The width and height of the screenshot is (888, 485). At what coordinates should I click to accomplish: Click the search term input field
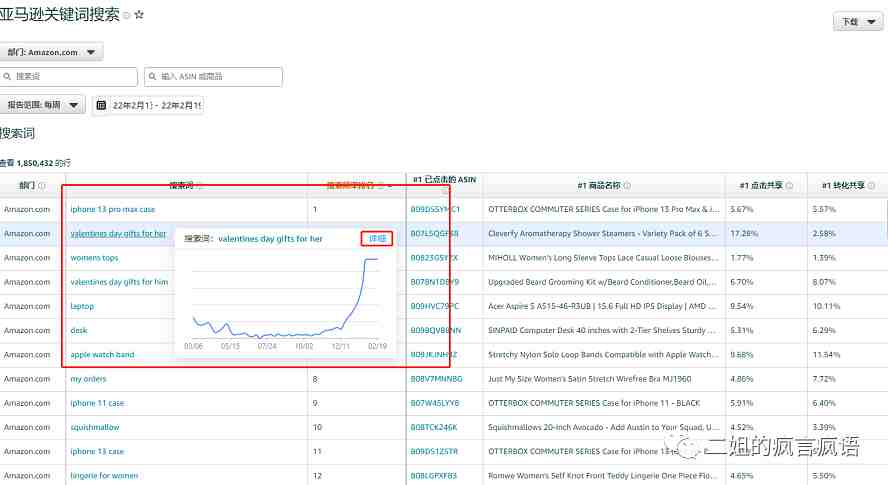click(69, 76)
